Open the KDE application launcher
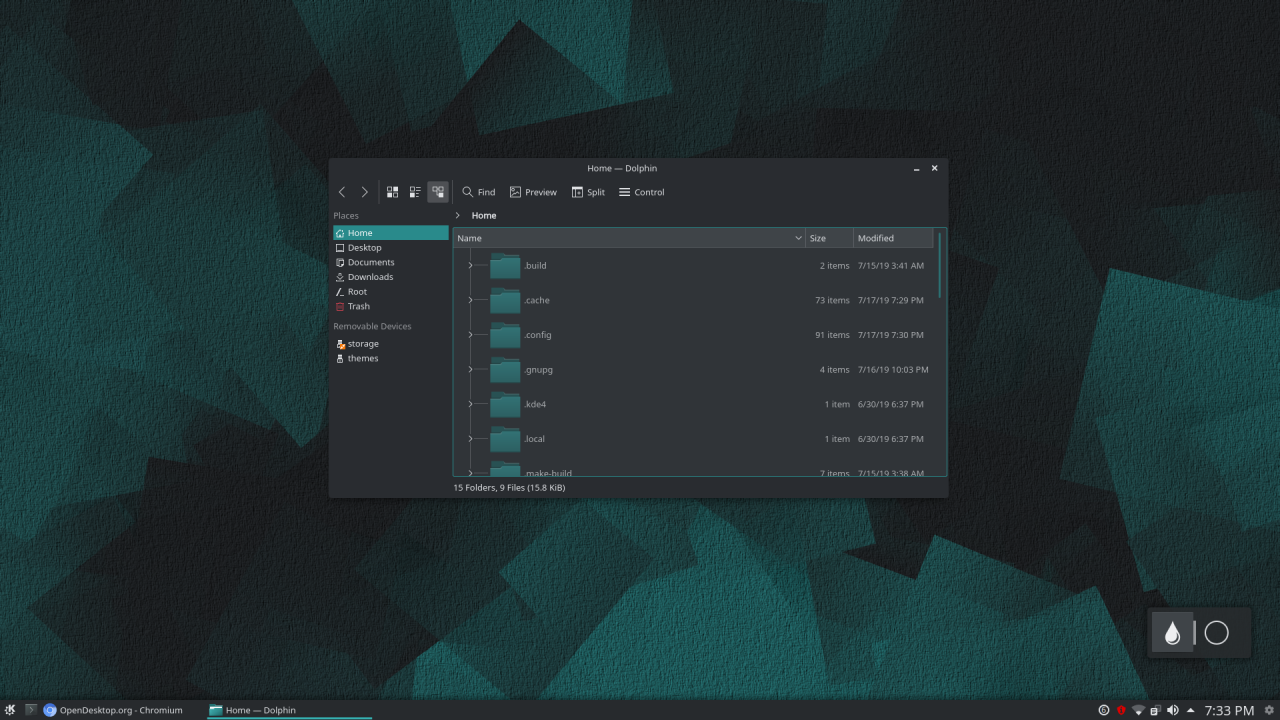Screen dimensions: 1280x720 10,710
